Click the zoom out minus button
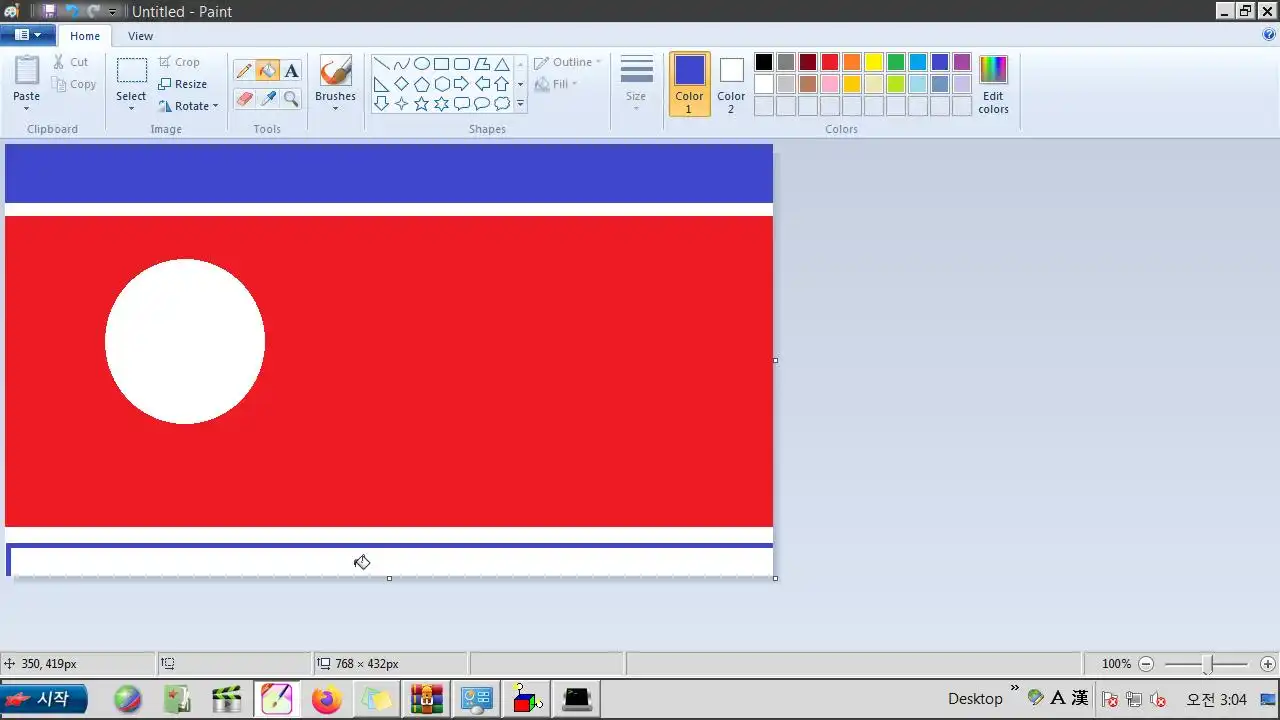This screenshot has height=720, width=1280. click(1147, 664)
